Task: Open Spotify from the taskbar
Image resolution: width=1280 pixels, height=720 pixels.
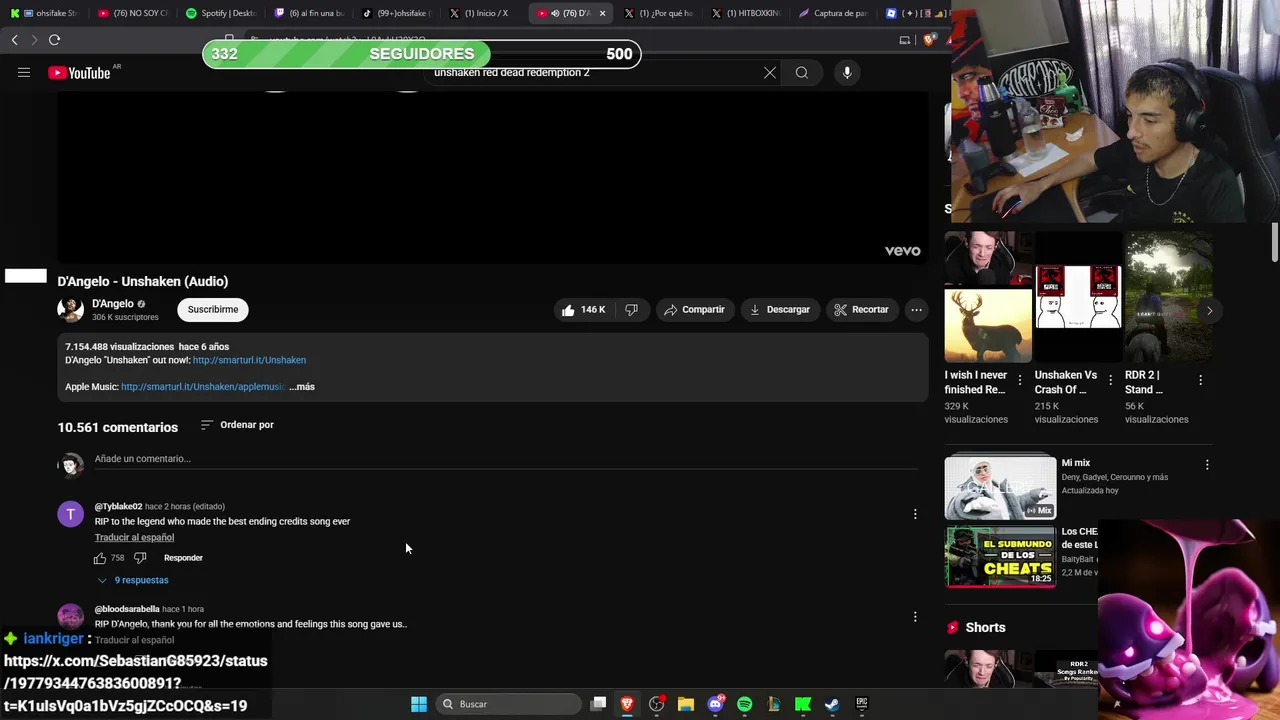Action: [x=745, y=704]
